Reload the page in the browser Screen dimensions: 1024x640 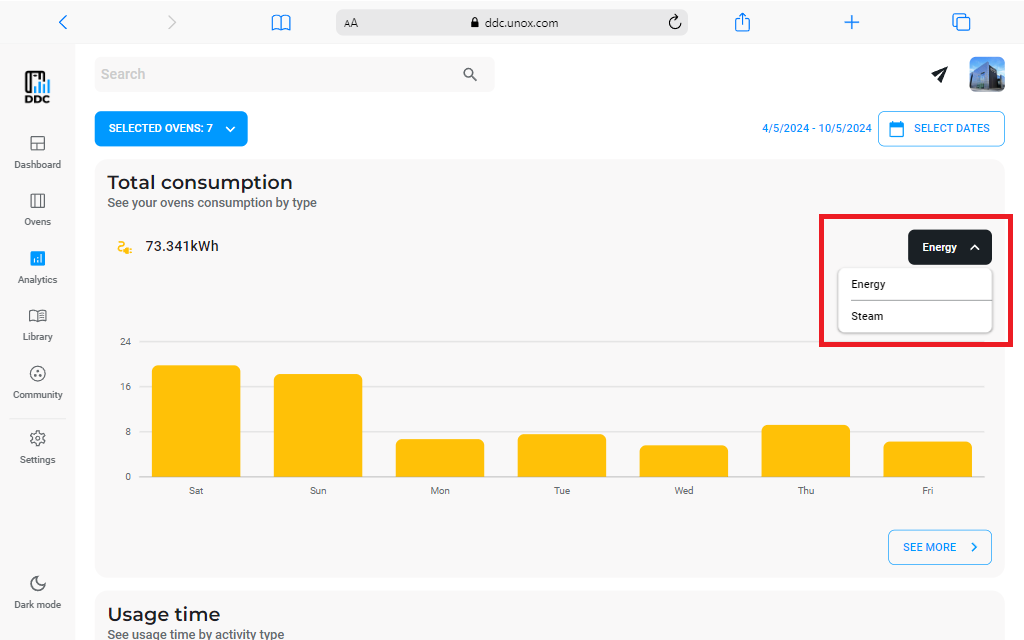pos(674,22)
